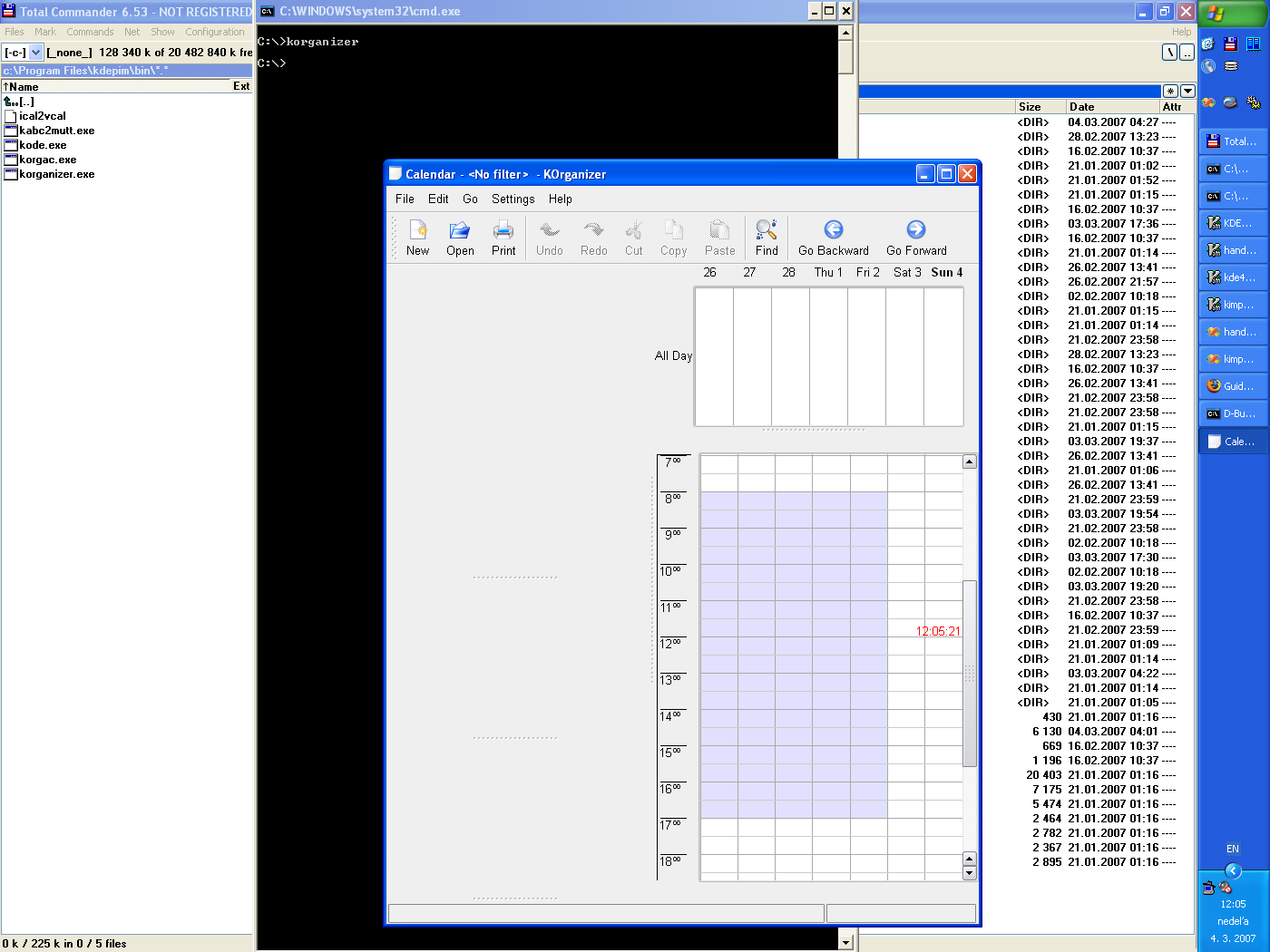Viewport: 1270px width, 952px height.
Task: Open the Files menu in Total Commander
Action: [15, 32]
